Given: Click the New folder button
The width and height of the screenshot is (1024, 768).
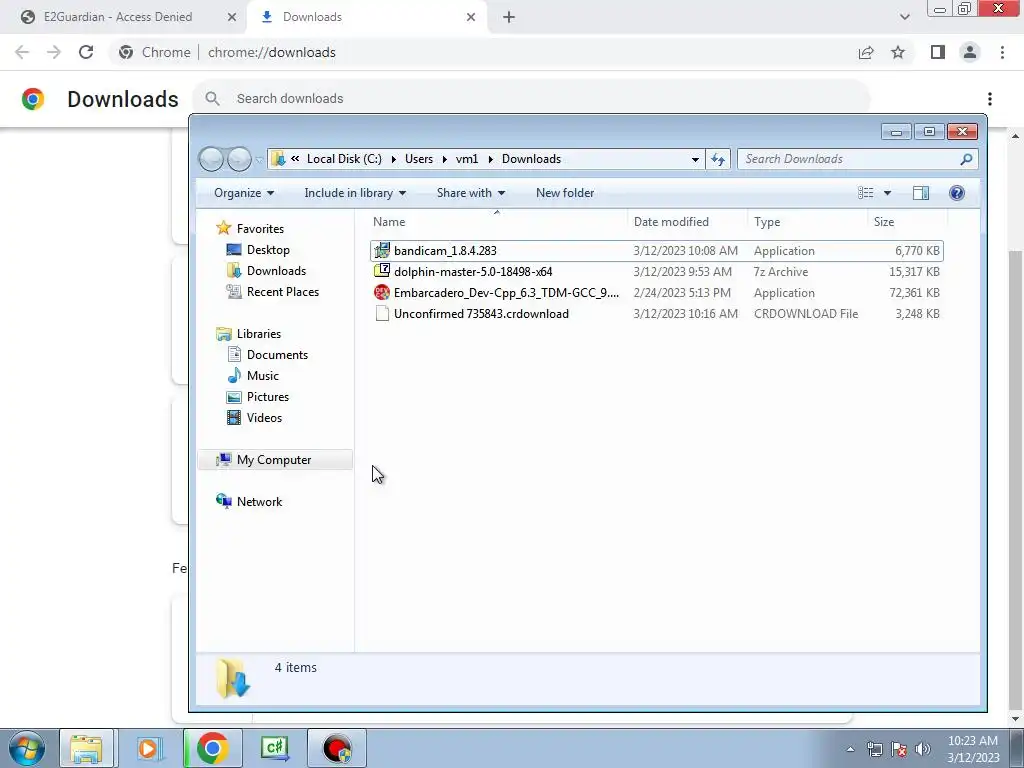Looking at the screenshot, I should coord(565,193).
